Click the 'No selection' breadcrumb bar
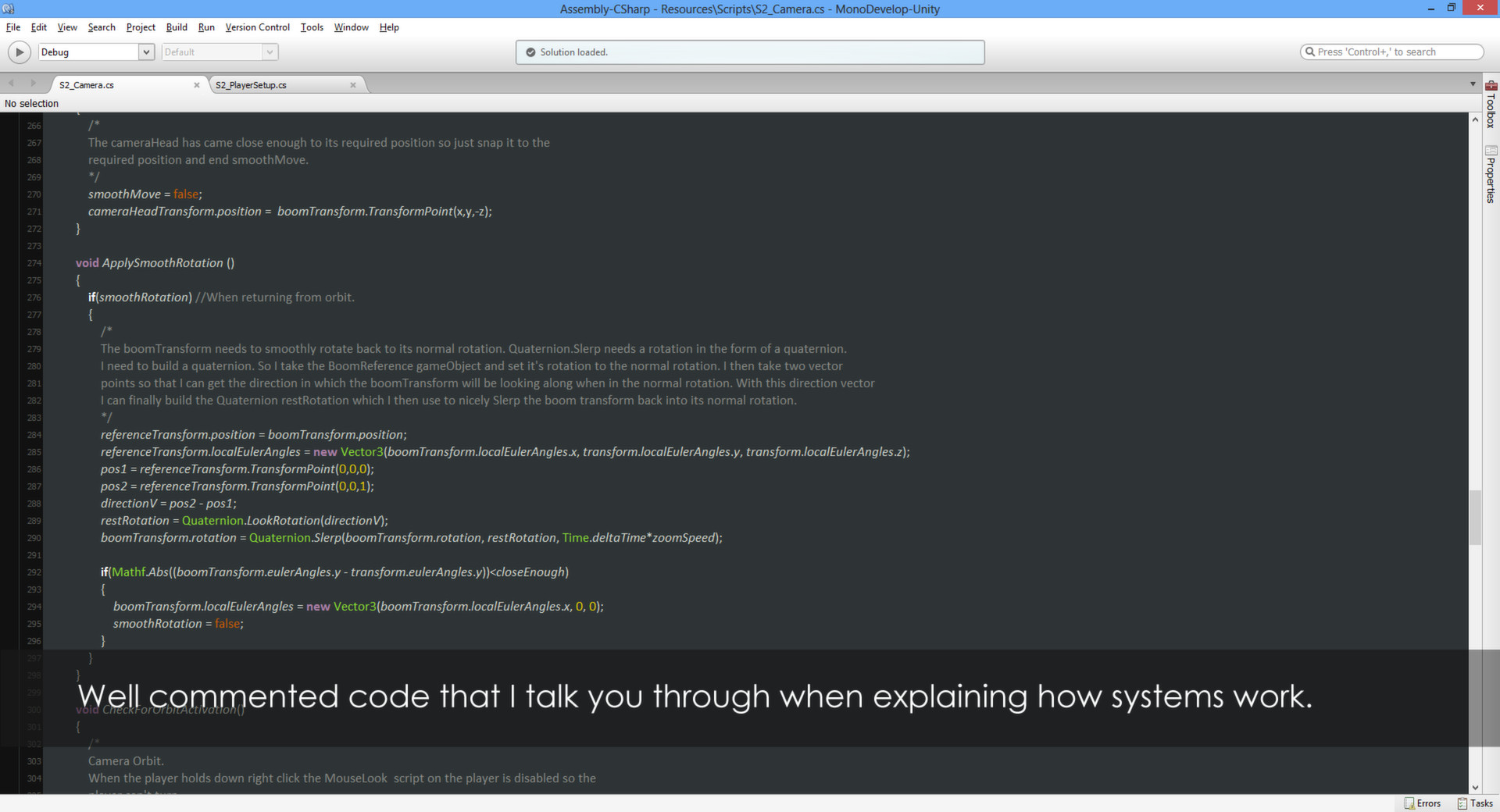This screenshot has height=812, width=1500. coord(32,104)
